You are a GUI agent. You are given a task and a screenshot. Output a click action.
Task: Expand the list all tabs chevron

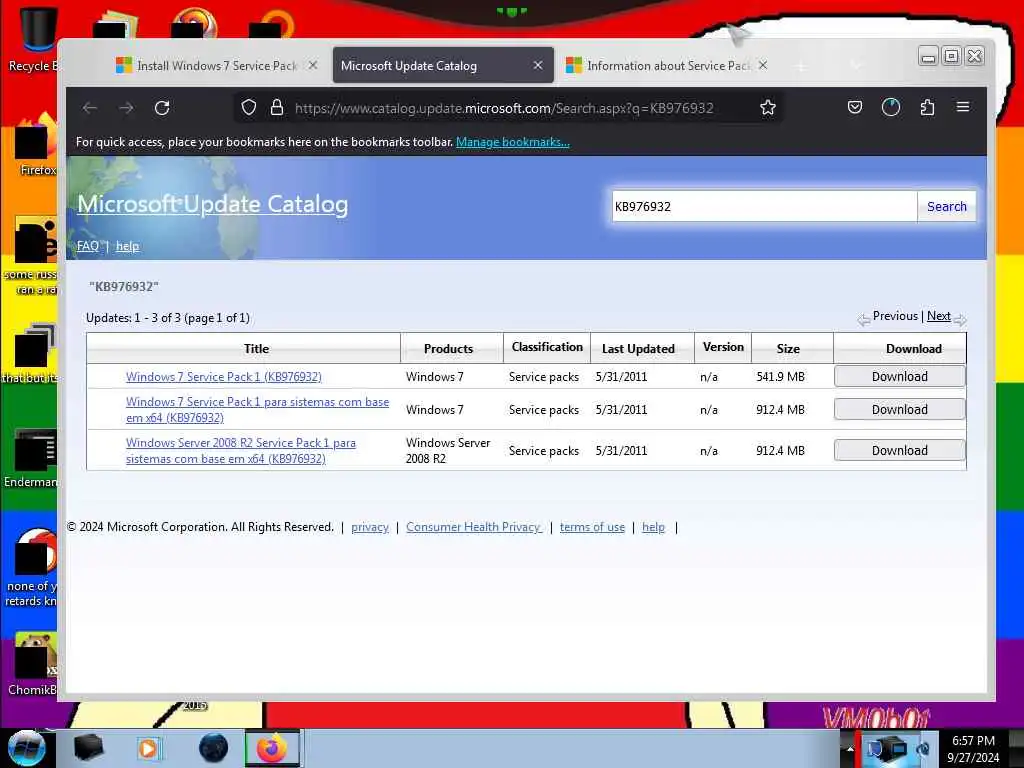click(856, 65)
